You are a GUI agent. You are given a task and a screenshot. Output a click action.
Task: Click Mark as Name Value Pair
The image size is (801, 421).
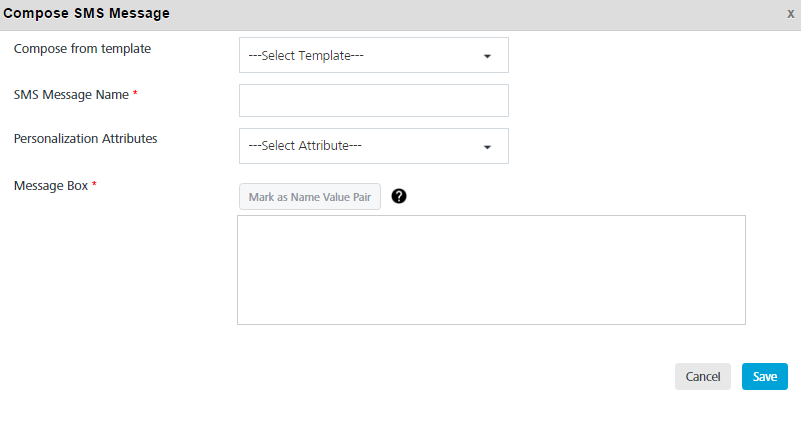pos(310,197)
